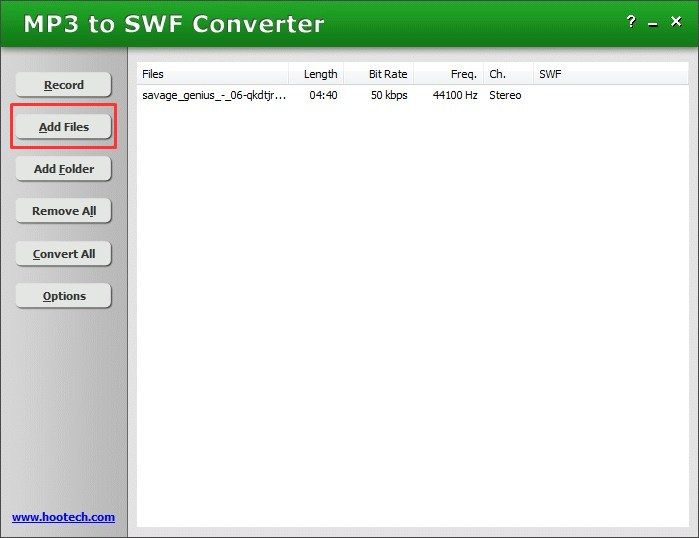The width and height of the screenshot is (699, 538).
Task: Click the 44100 Hz frequency cell
Action: (455, 95)
